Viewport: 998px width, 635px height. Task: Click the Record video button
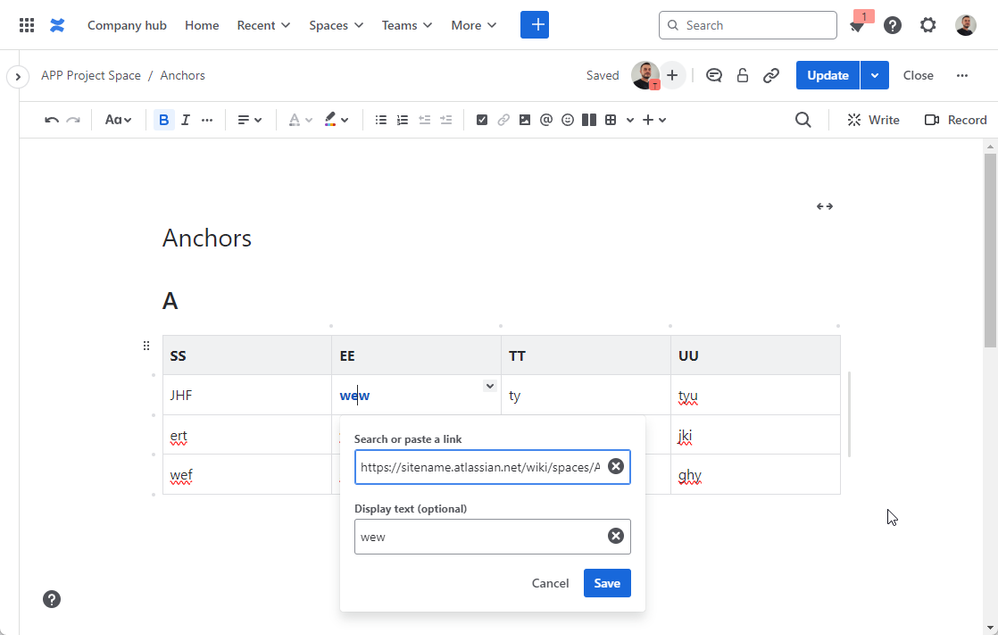click(955, 120)
